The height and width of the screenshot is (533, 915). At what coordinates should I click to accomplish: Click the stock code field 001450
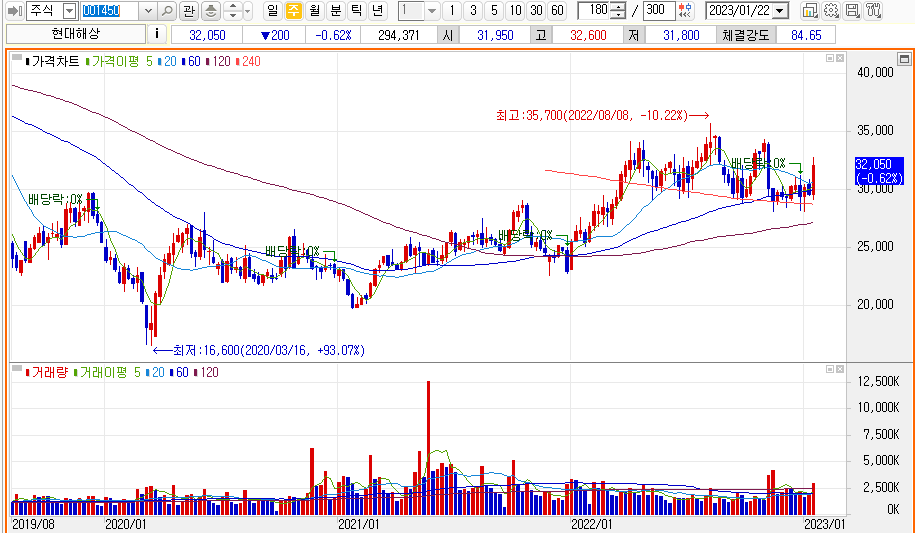click(x=110, y=11)
